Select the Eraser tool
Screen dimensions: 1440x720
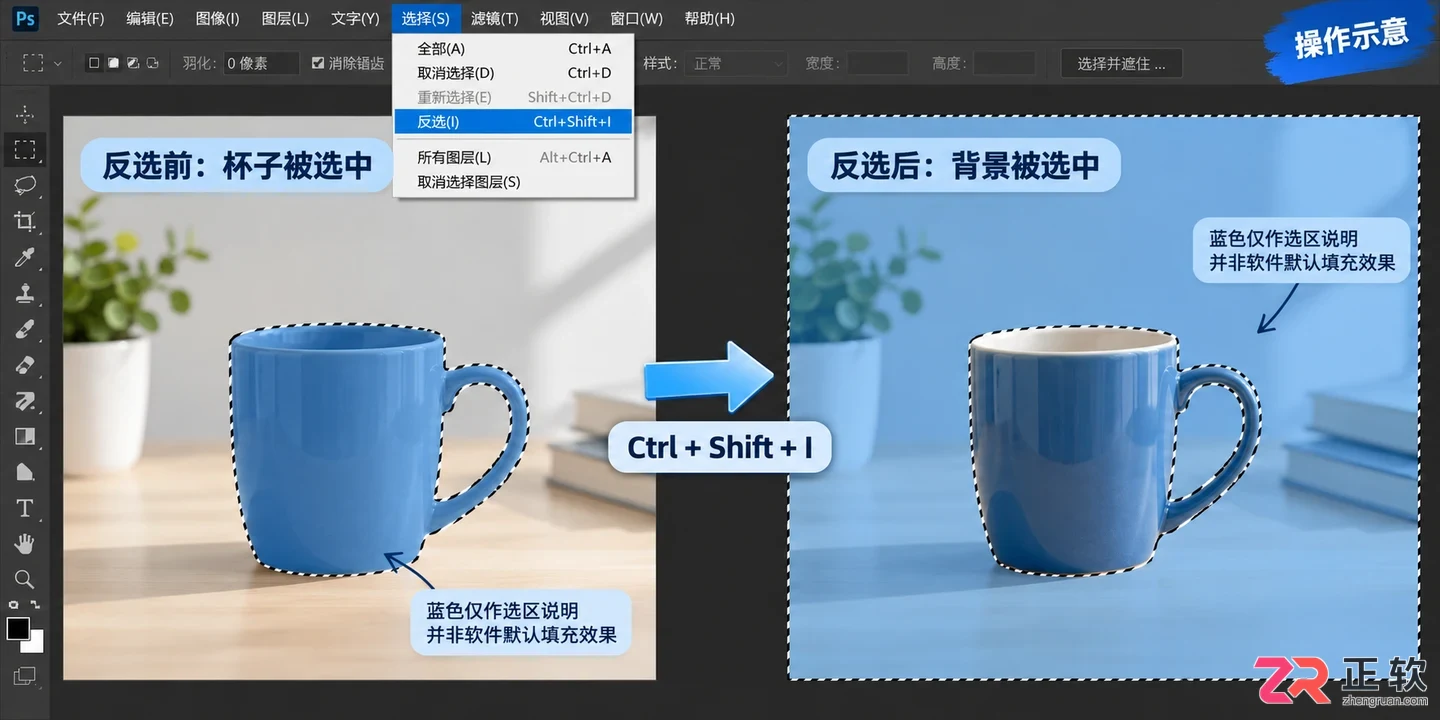[24, 365]
